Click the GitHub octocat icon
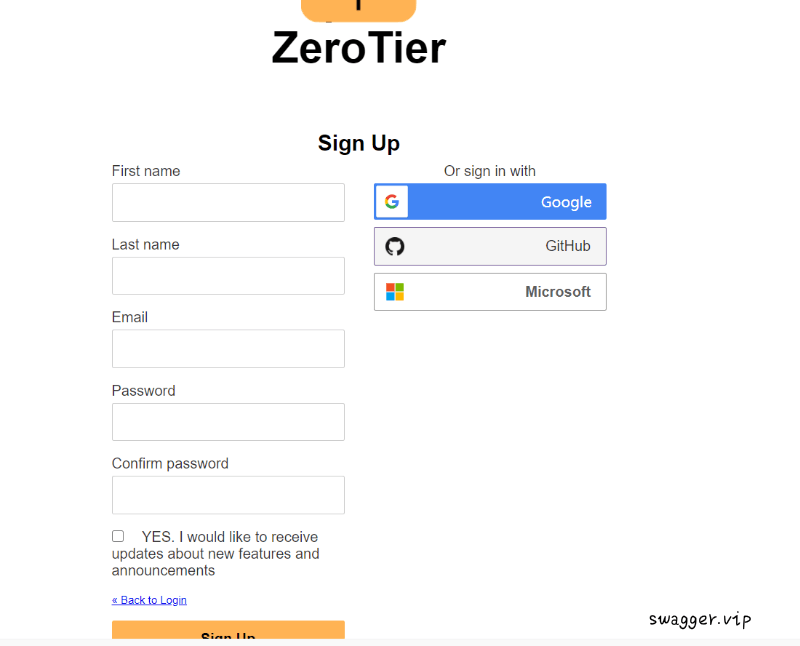This screenshot has width=800, height=646. (395, 246)
